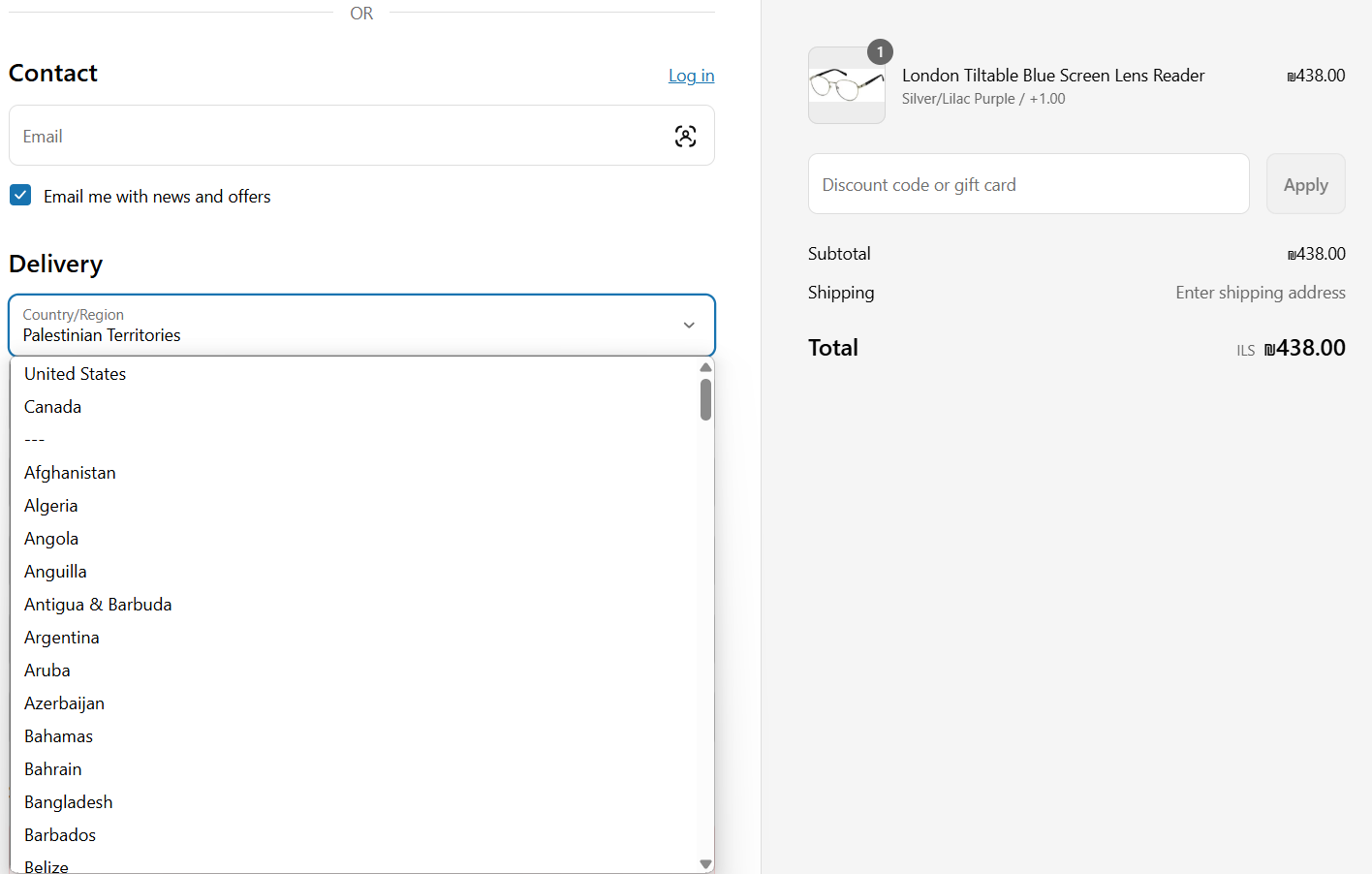This screenshot has height=874, width=1372.
Task: Click the dropdown list scroll-up arrow
Action: pos(705,367)
